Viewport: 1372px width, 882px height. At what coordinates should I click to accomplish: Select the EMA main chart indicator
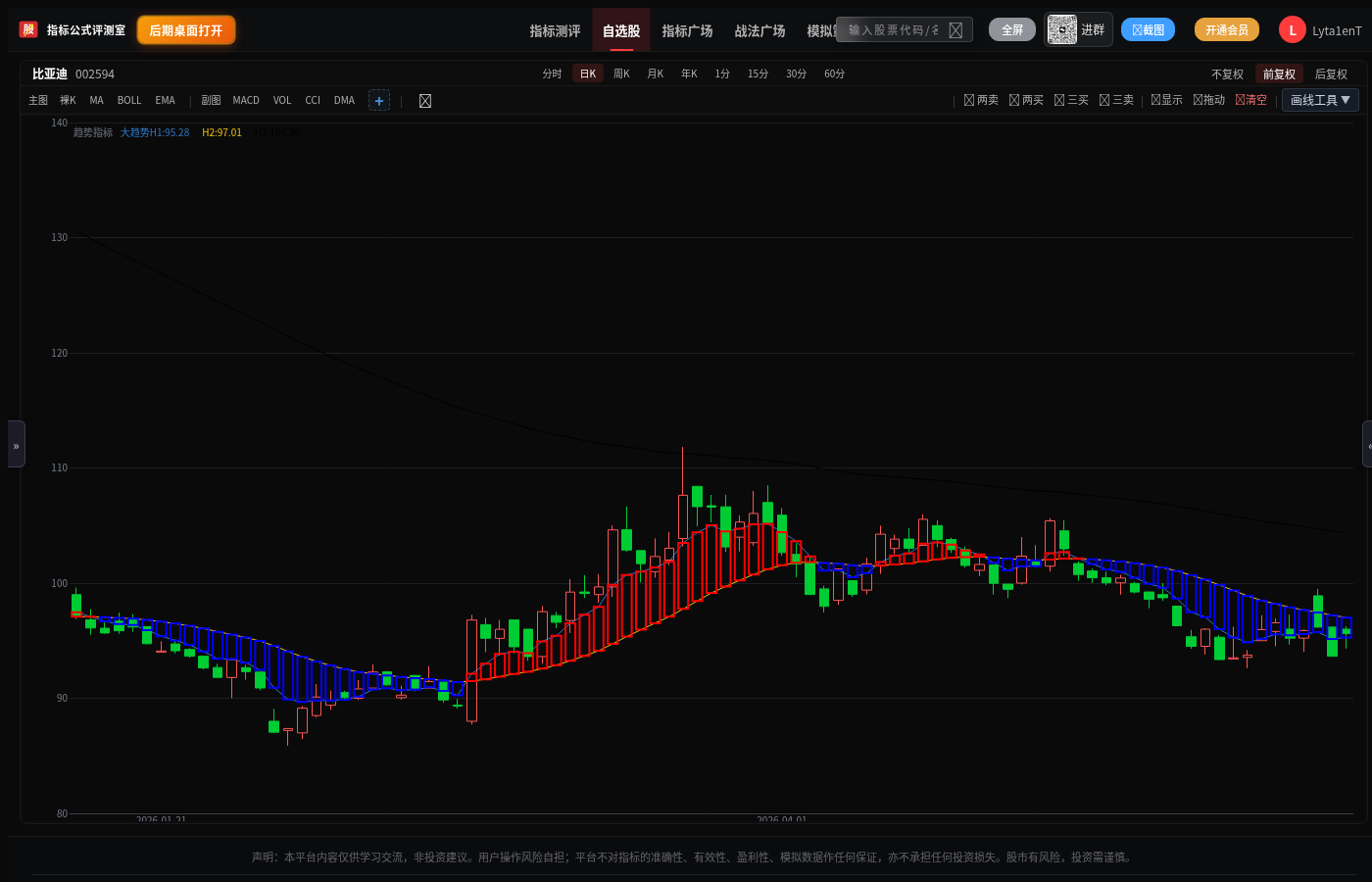coord(166,100)
